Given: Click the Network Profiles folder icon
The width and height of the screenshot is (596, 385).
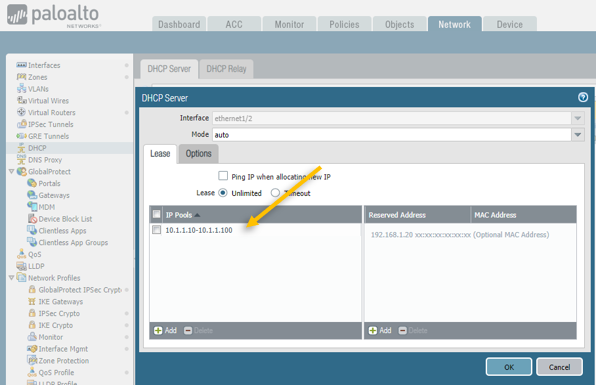Looking at the screenshot, I should pos(22,277).
